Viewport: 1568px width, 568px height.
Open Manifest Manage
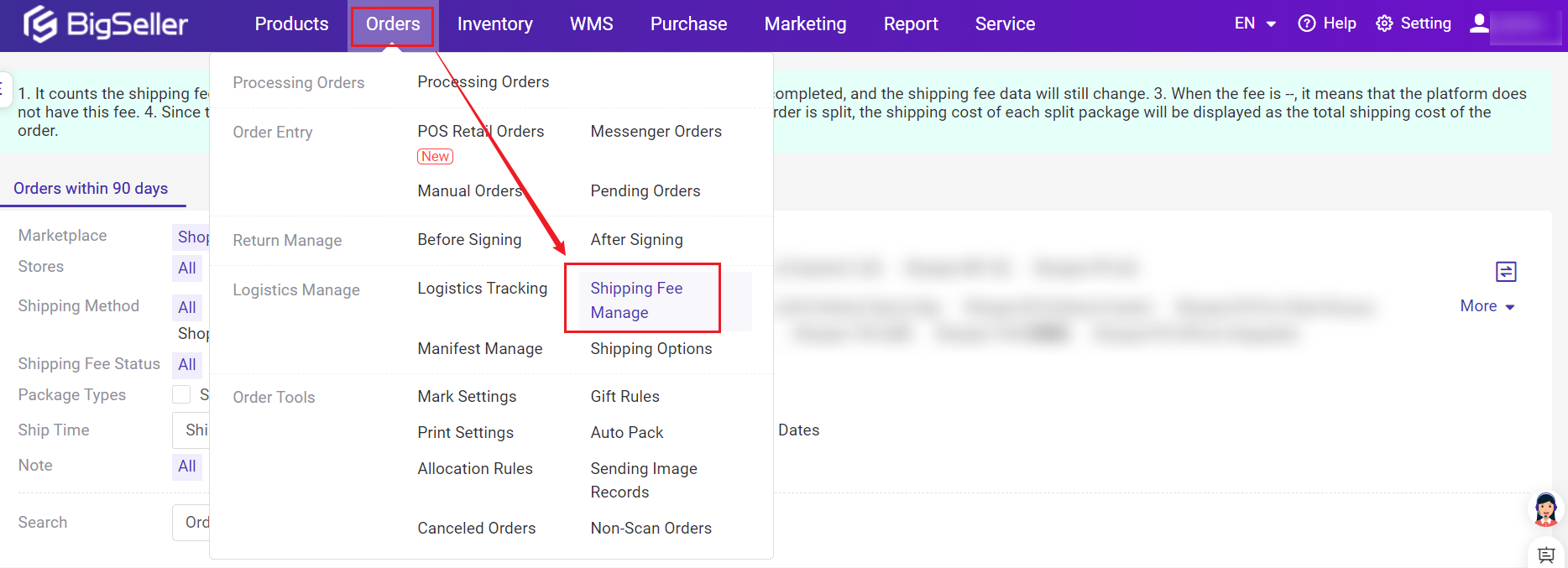[x=480, y=349]
